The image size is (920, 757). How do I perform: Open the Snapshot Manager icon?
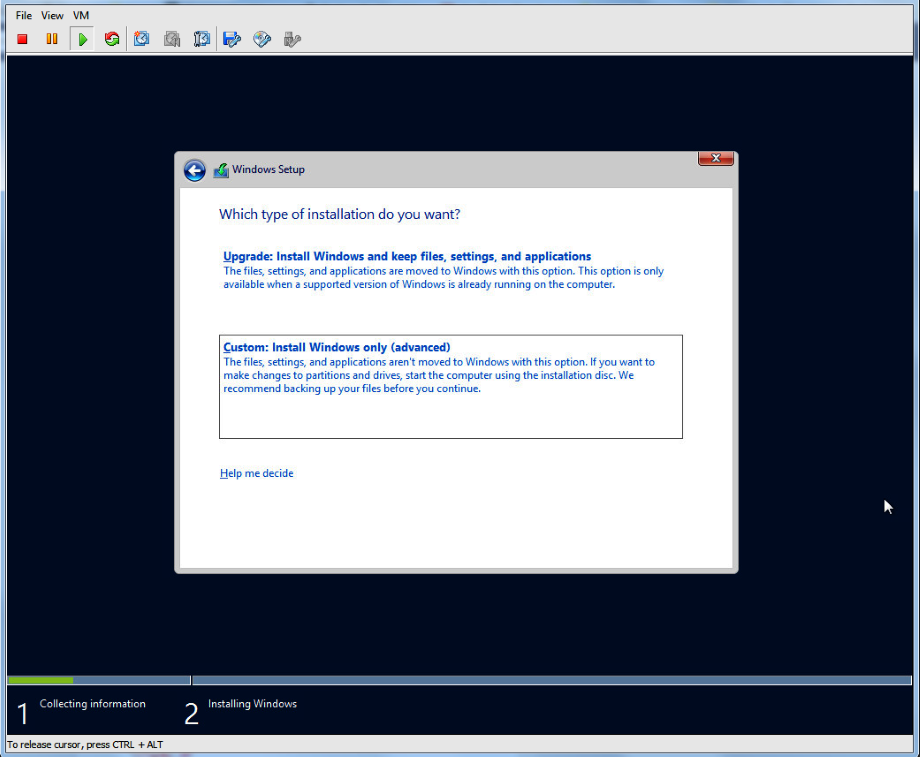click(202, 39)
